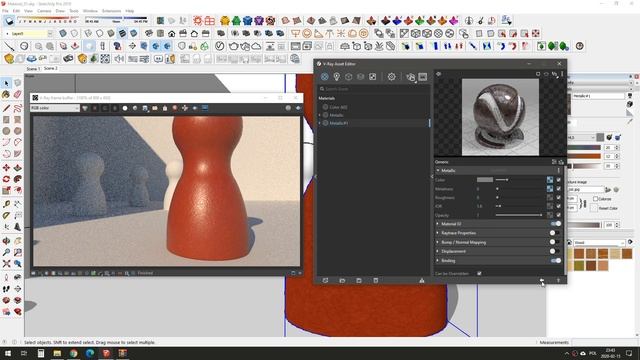Screen dimensions: 640x360
Task: Open V-Ray render Settings gear
Action: pos(391,77)
